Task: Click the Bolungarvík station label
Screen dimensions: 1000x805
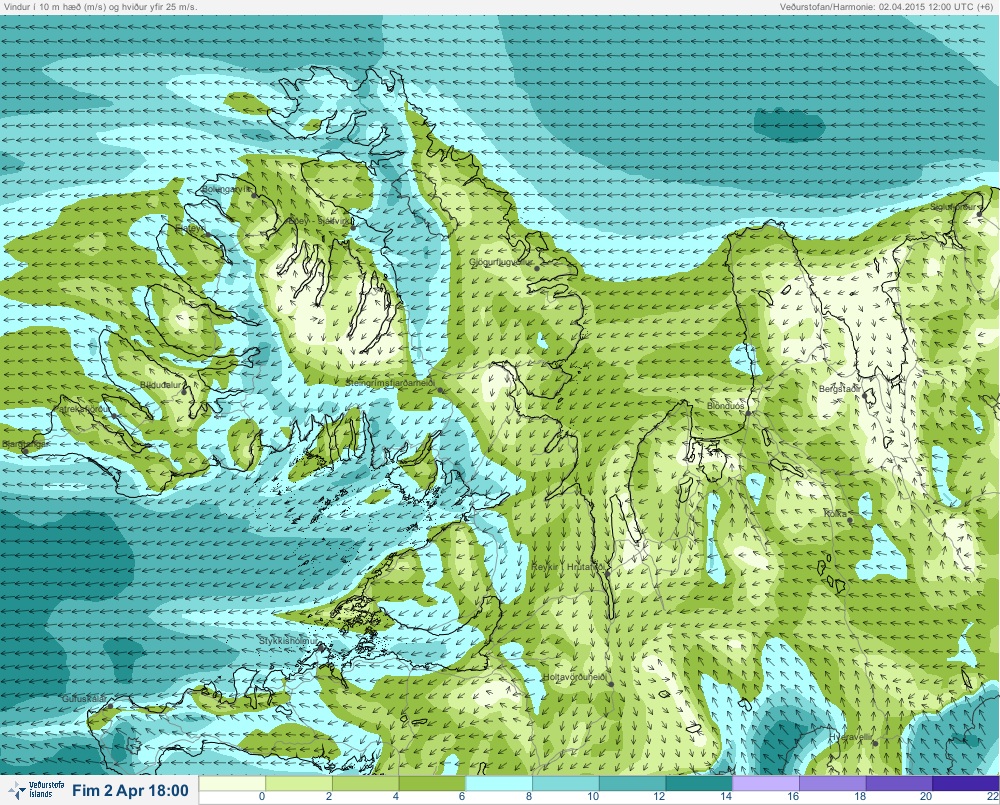Action: tap(227, 189)
